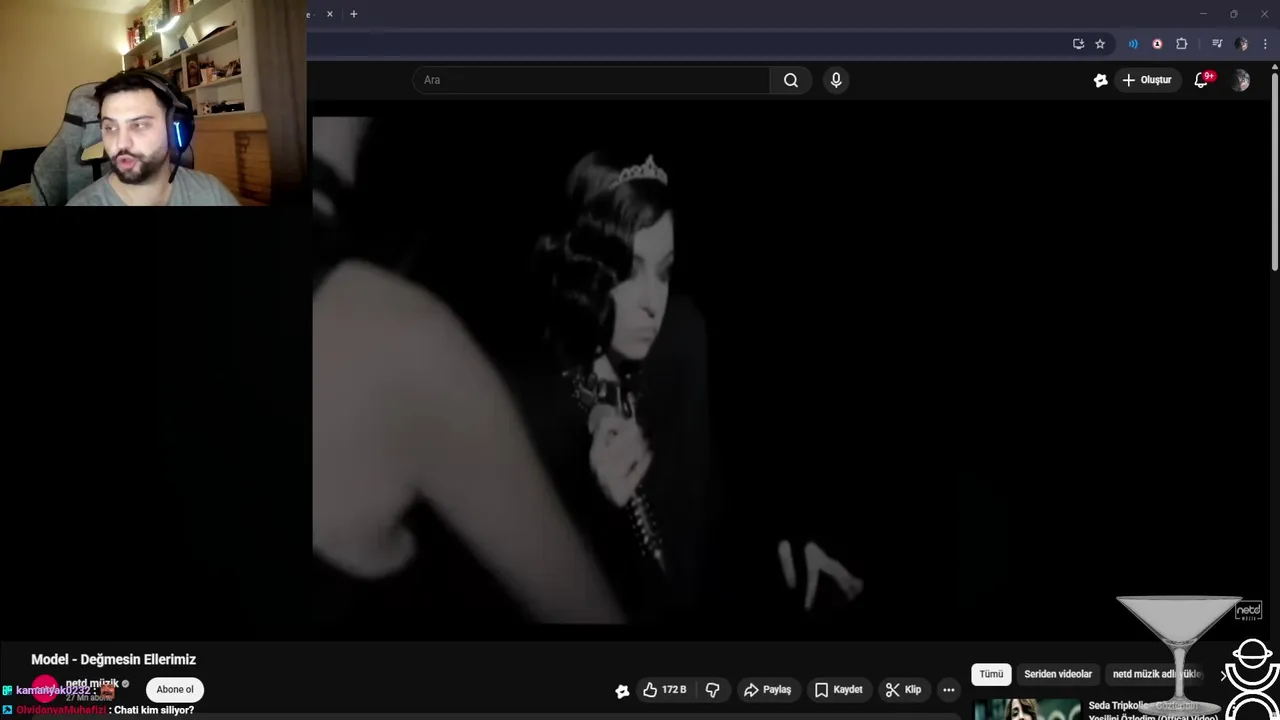The width and height of the screenshot is (1280, 720).
Task: Open Chrome three-dot menu
Action: tap(1265, 44)
